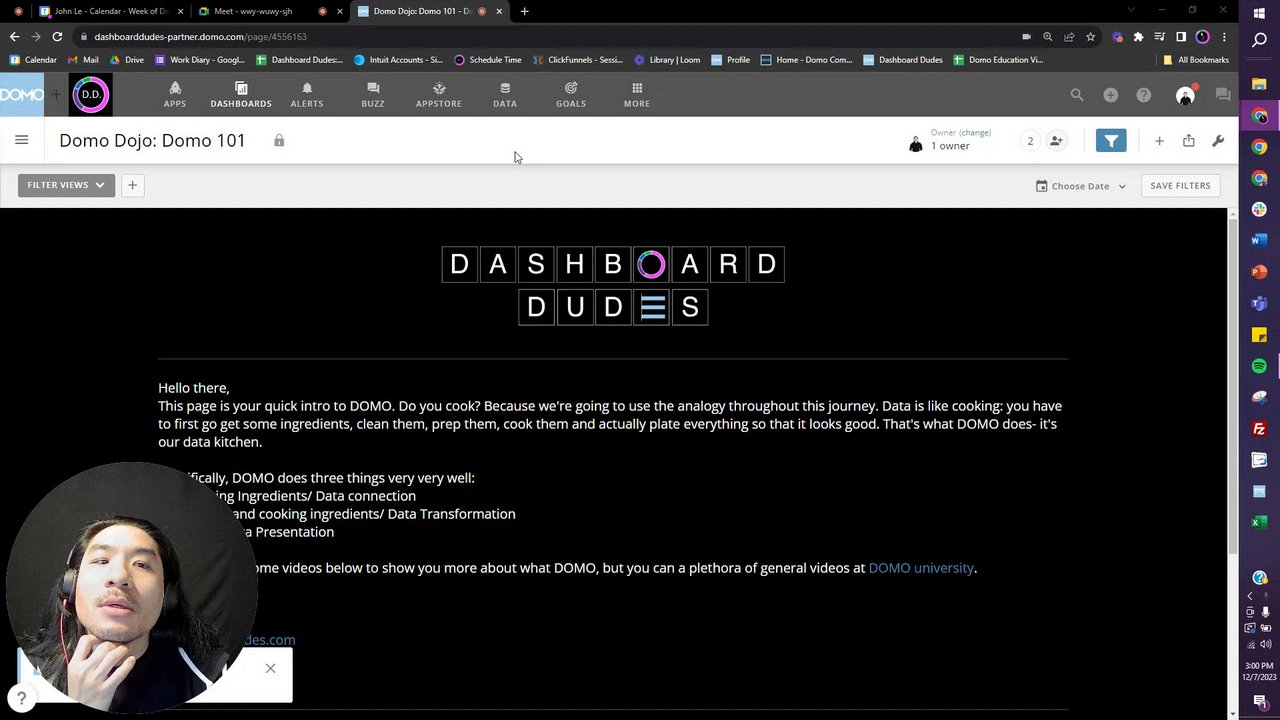Open the Chrome extensions puzzle icon

tap(1138, 37)
